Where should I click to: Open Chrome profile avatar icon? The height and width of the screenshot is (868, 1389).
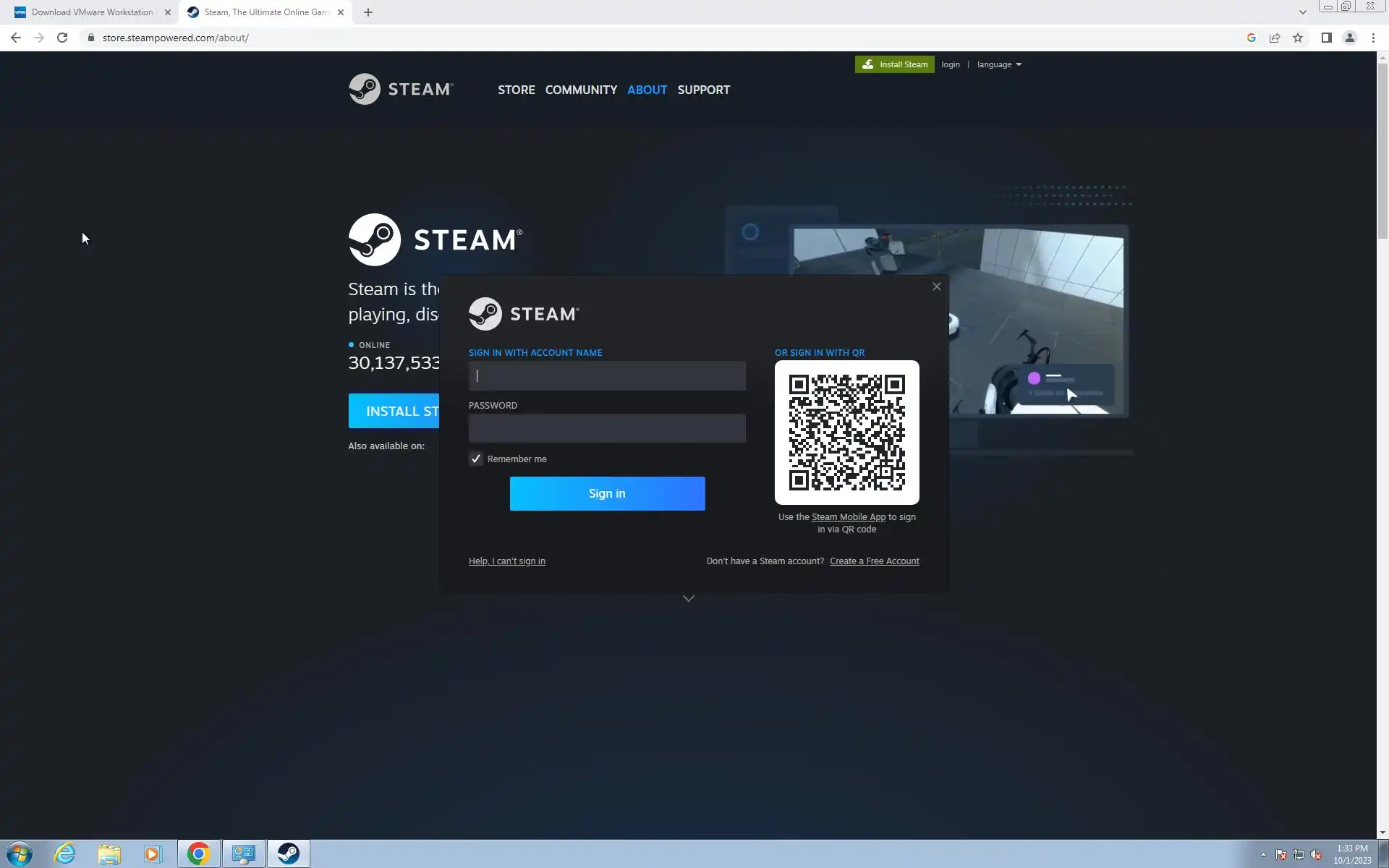(1349, 38)
